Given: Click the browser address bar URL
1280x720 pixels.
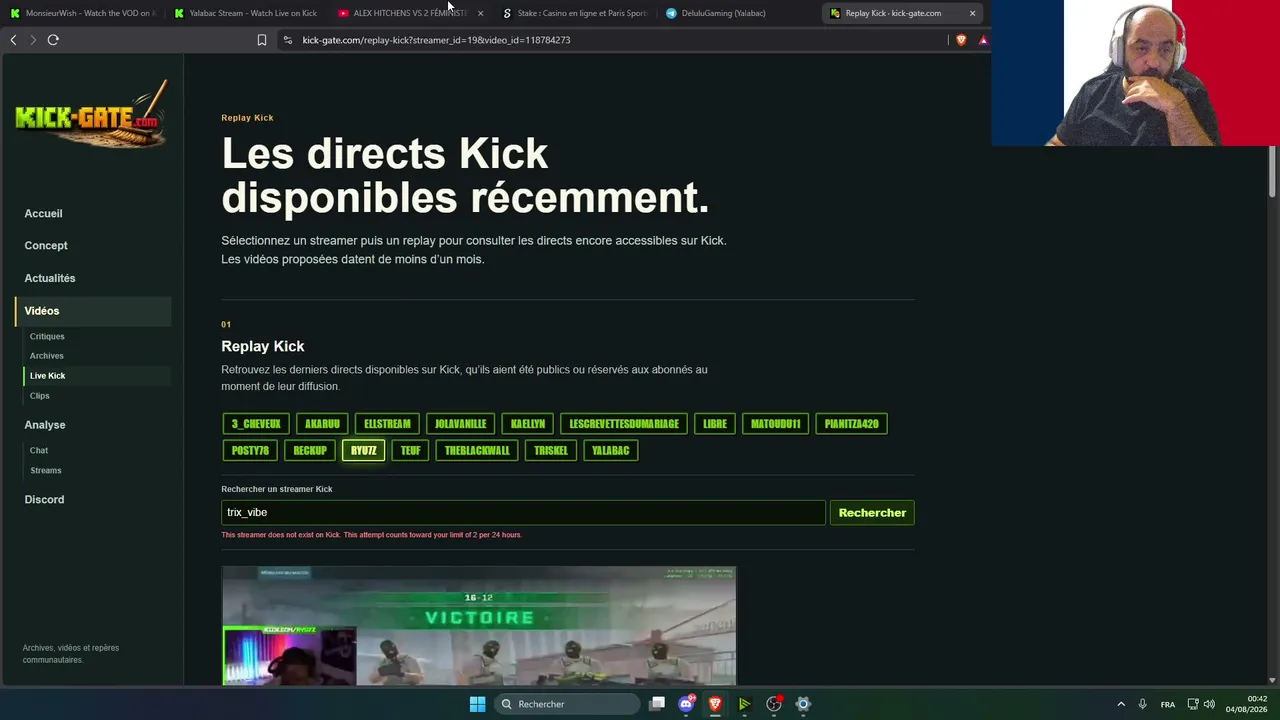Looking at the screenshot, I should coord(436,40).
